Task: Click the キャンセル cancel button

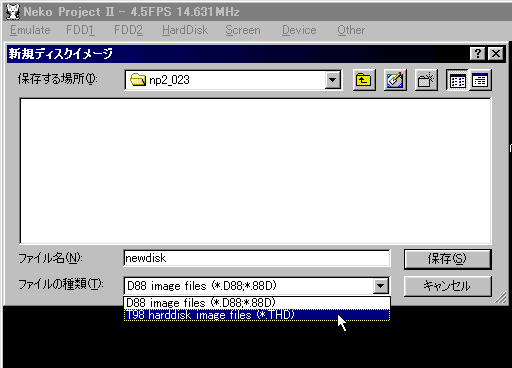Action: coord(447,286)
